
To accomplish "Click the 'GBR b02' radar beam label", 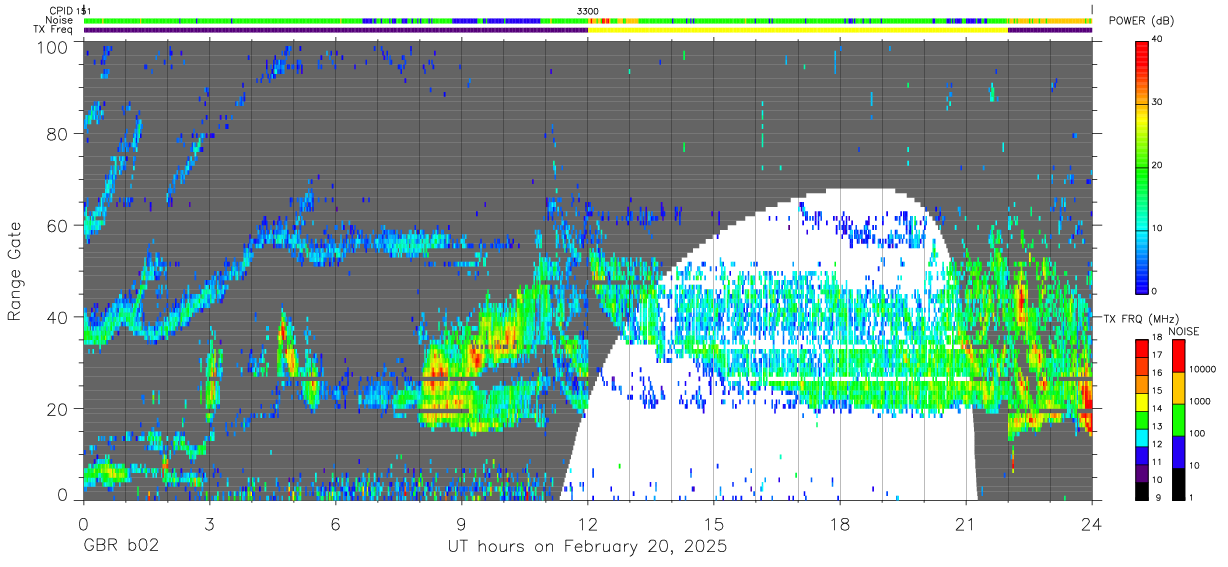I will [x=120, y=547].
